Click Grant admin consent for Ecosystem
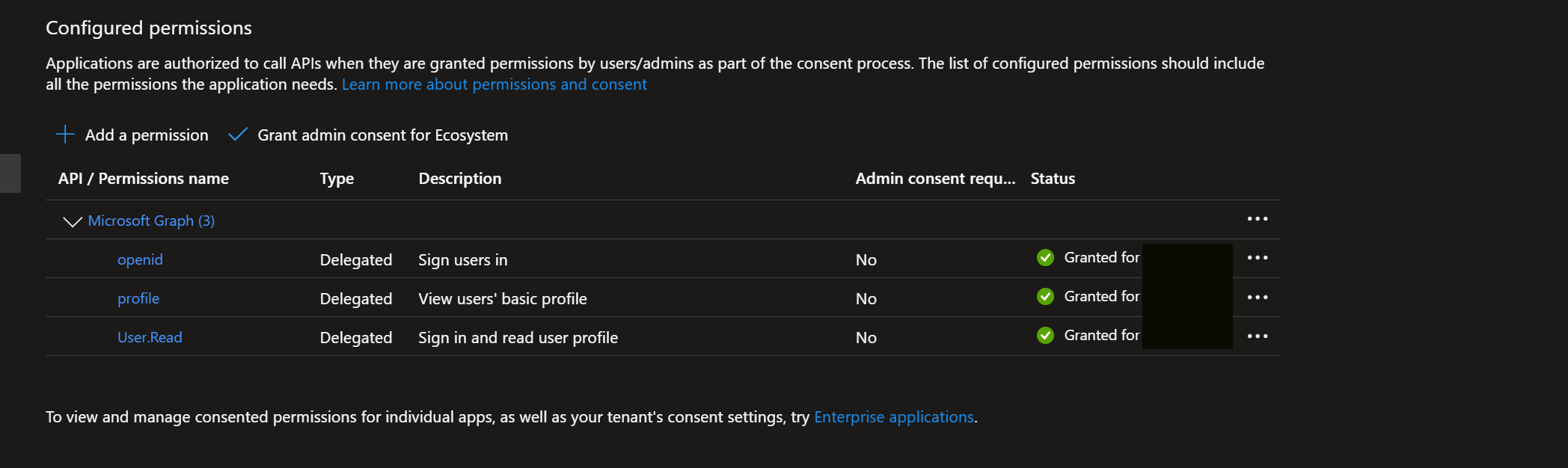The image size is (1568, 468). tap(382, 135)
